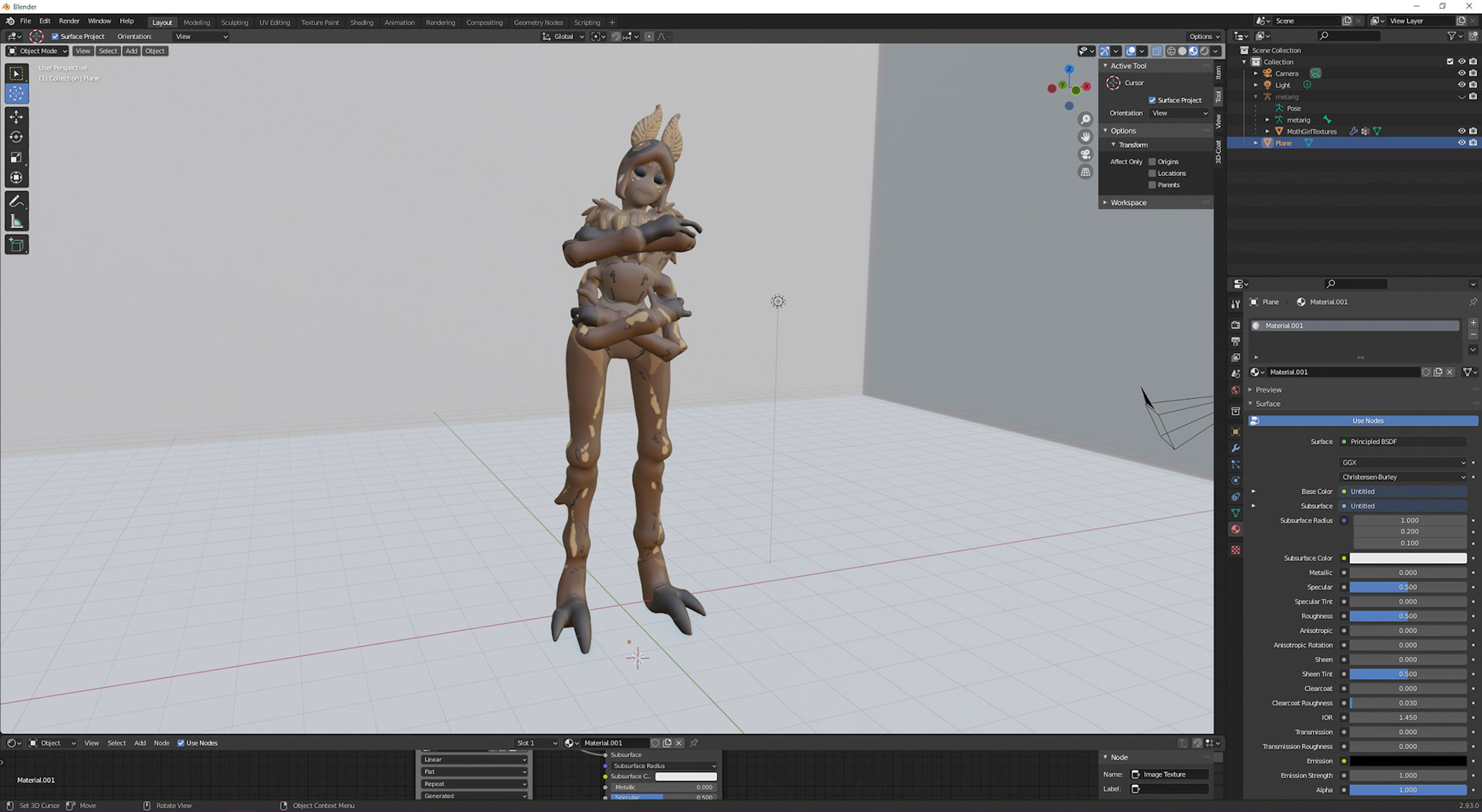The width and height of the screenshot is (1482, 812).
Task: Add a material slot with plus button
Action: 1473,323
